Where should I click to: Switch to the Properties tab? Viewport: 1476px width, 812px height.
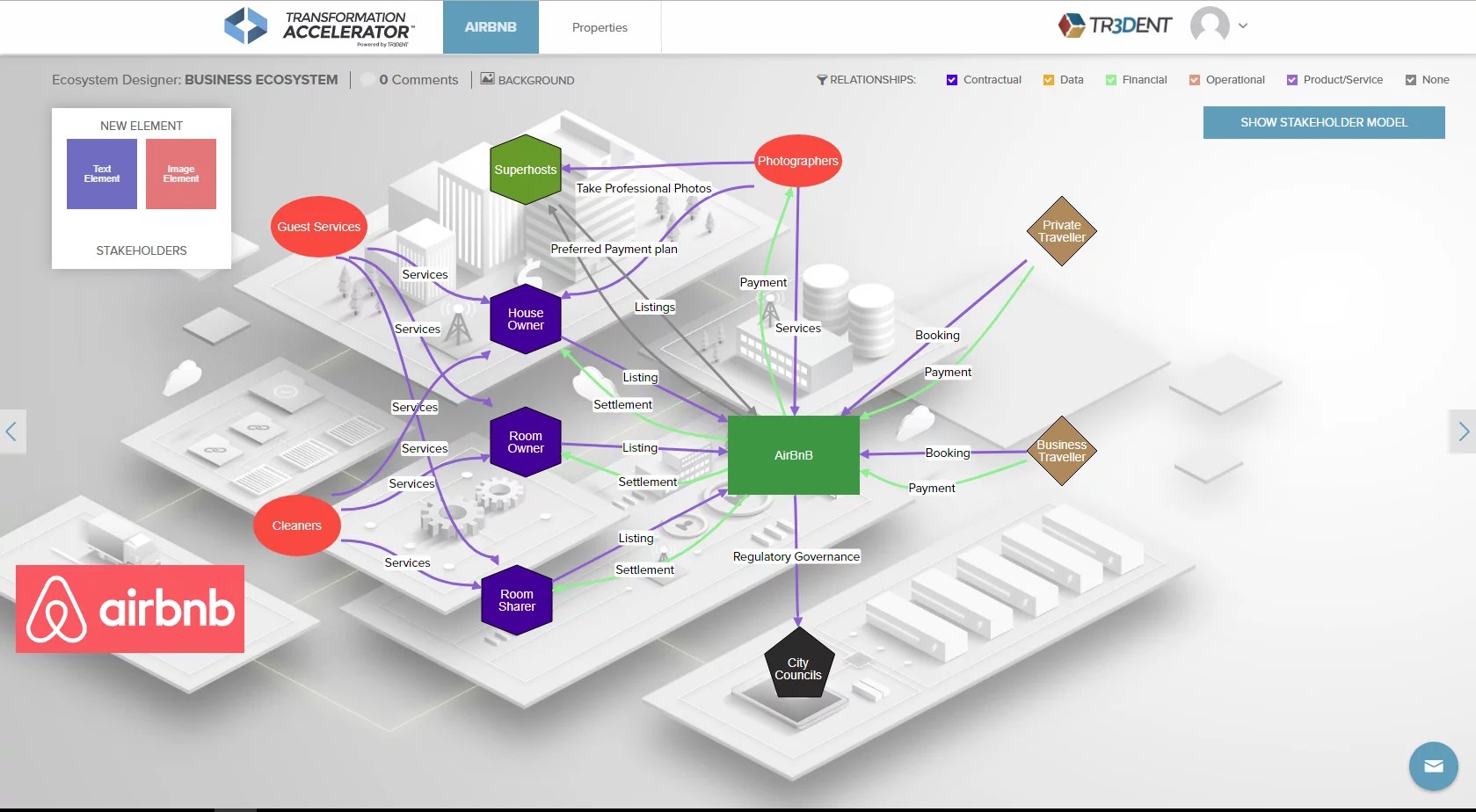click(x=600, y=27)
